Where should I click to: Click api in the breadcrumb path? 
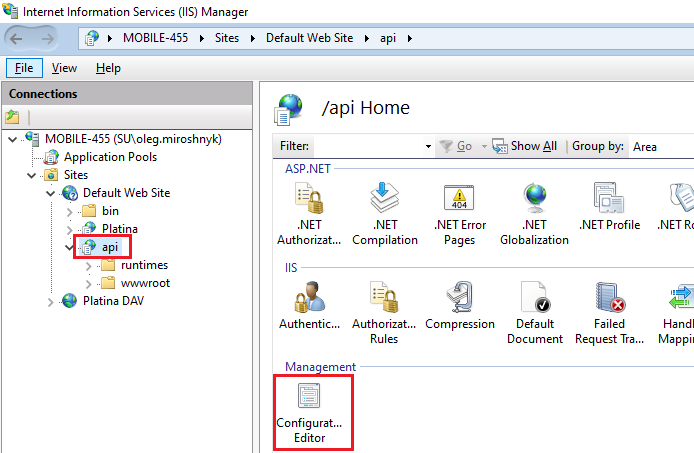point(388,39)
